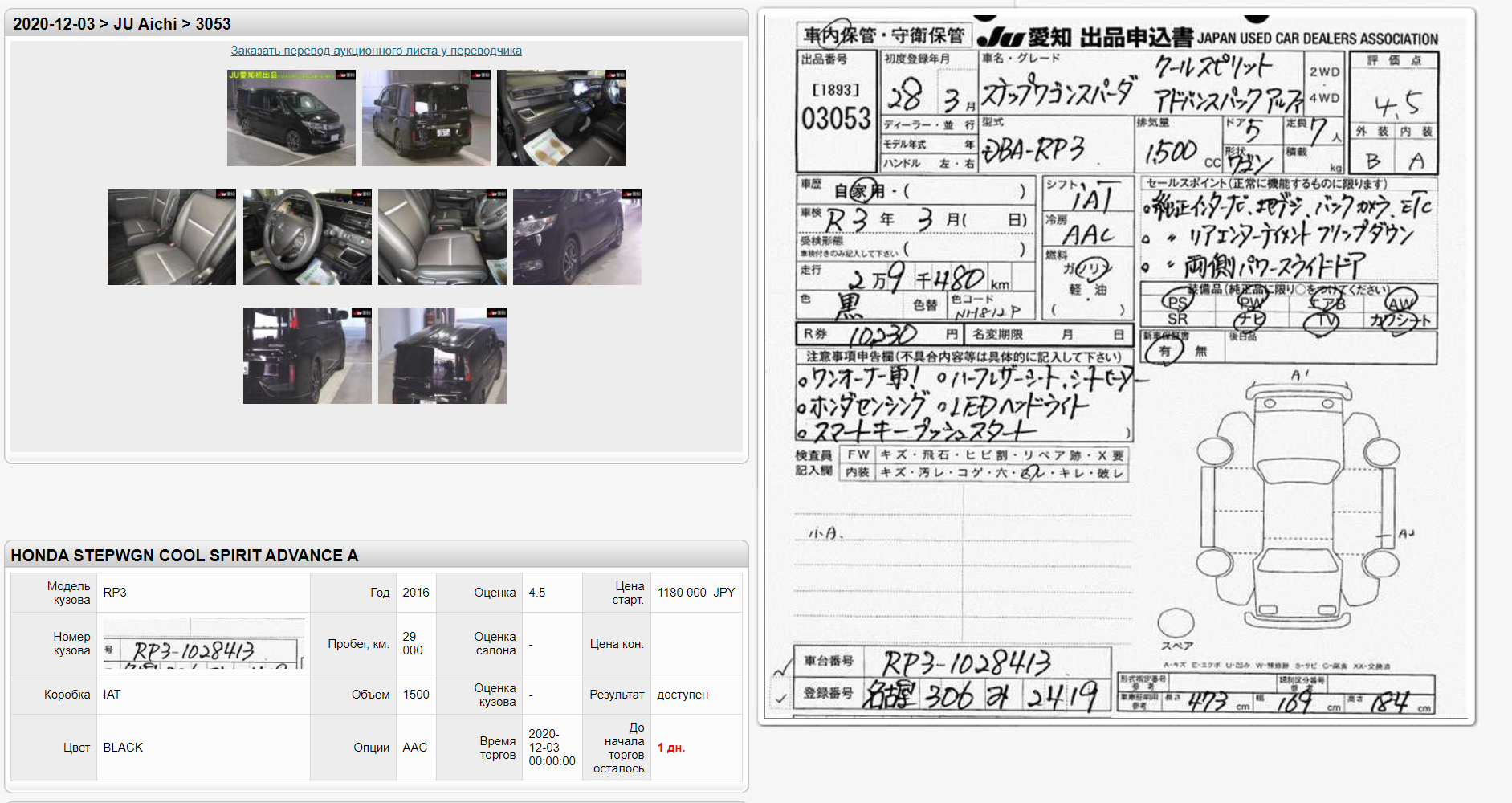Select the 'Оценка кузова' label
Screen dimensions: 1512x803
pos(495,695)
